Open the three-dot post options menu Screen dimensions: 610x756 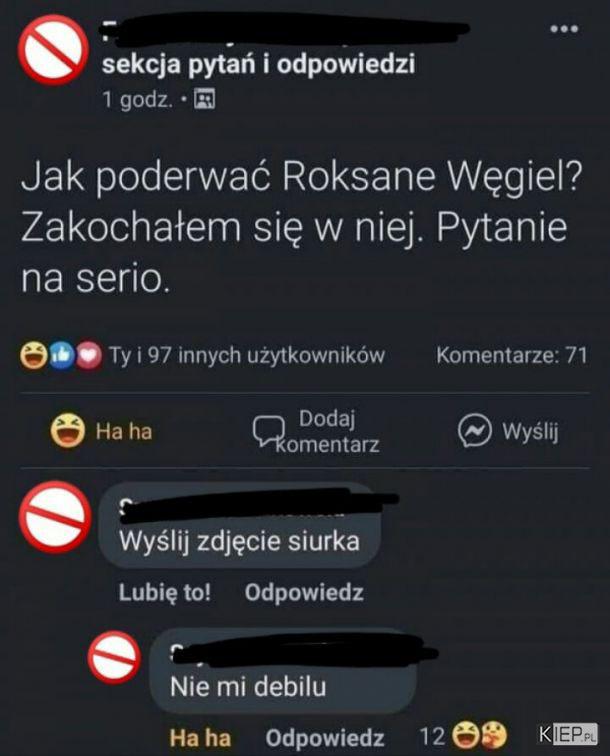click(x=564, y=29)
